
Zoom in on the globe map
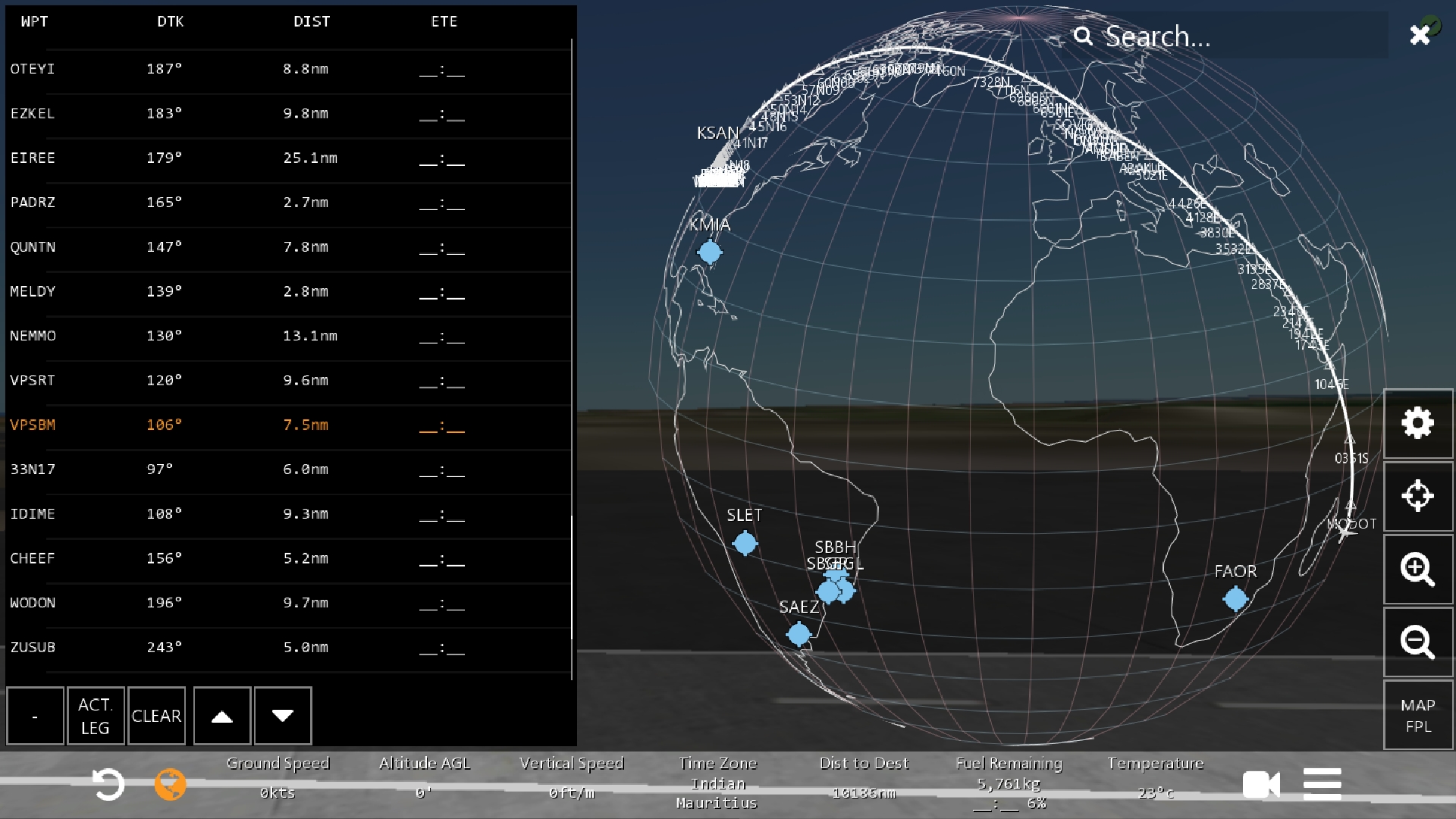(x=1417, y=569)
